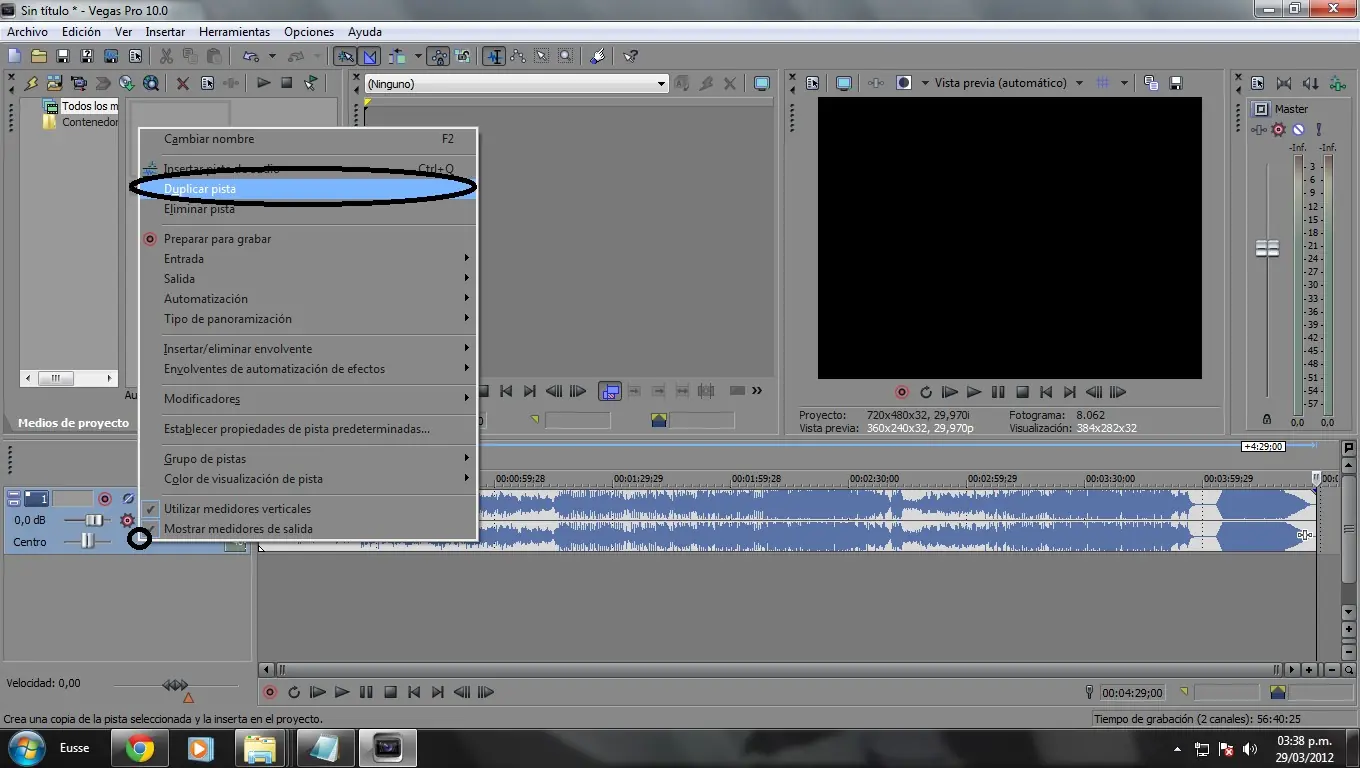Select 'Preparar para grabar' in context menu
Viewport: 1360px width, 768px height.
(x=307, y=239)
